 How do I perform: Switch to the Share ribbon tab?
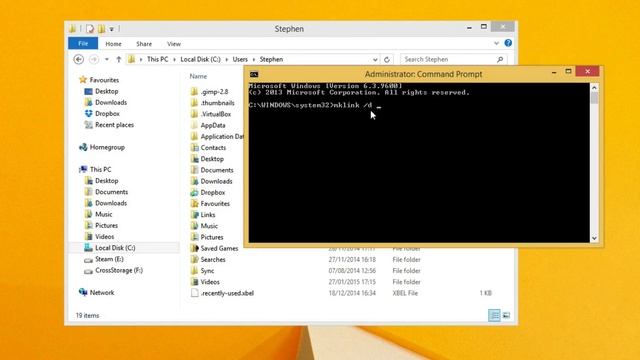pos(144,44)
